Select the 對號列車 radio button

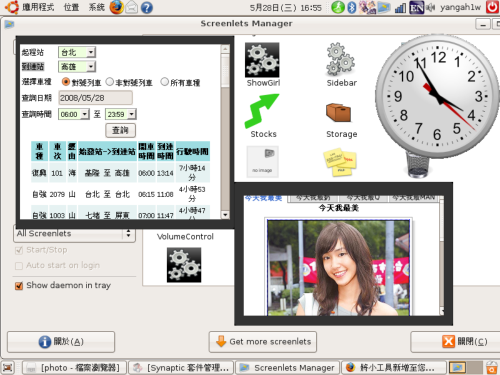tap(66, 82)
